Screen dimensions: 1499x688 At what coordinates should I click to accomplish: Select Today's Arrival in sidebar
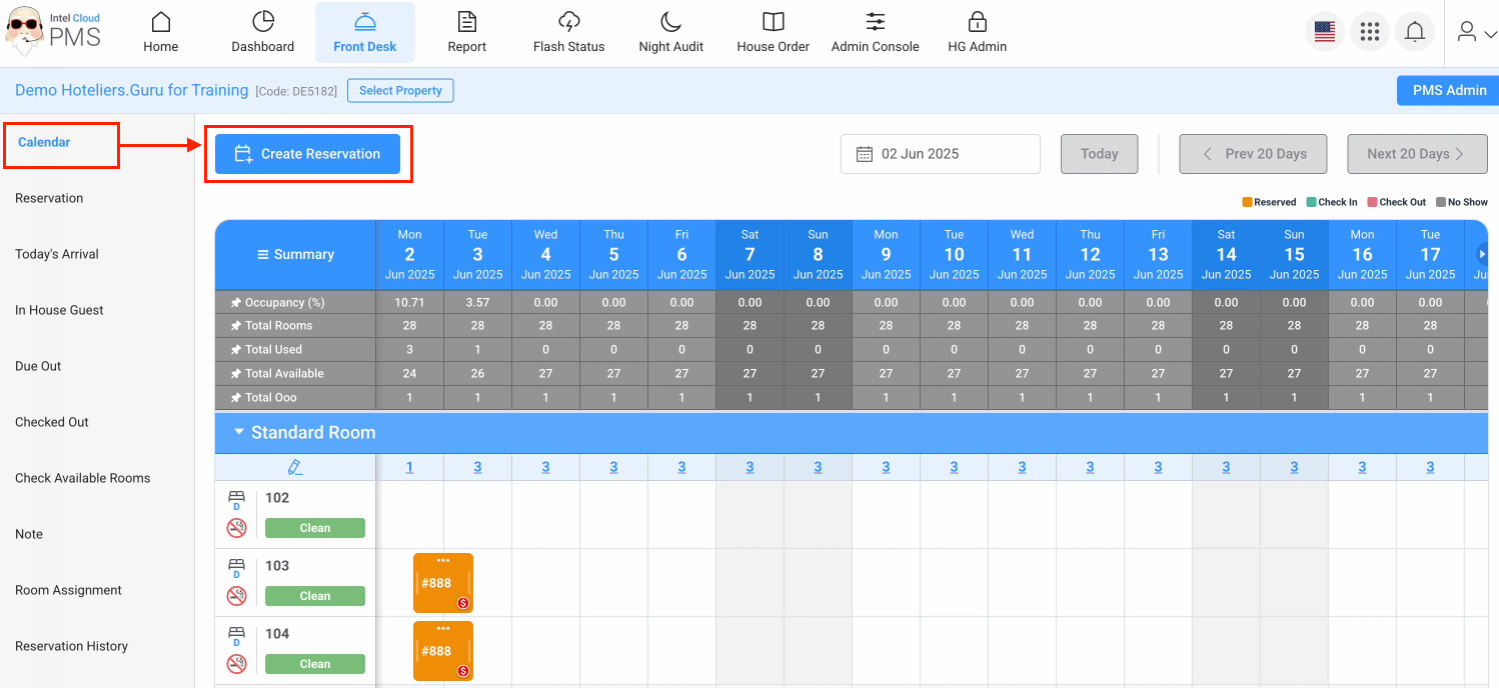57,254
